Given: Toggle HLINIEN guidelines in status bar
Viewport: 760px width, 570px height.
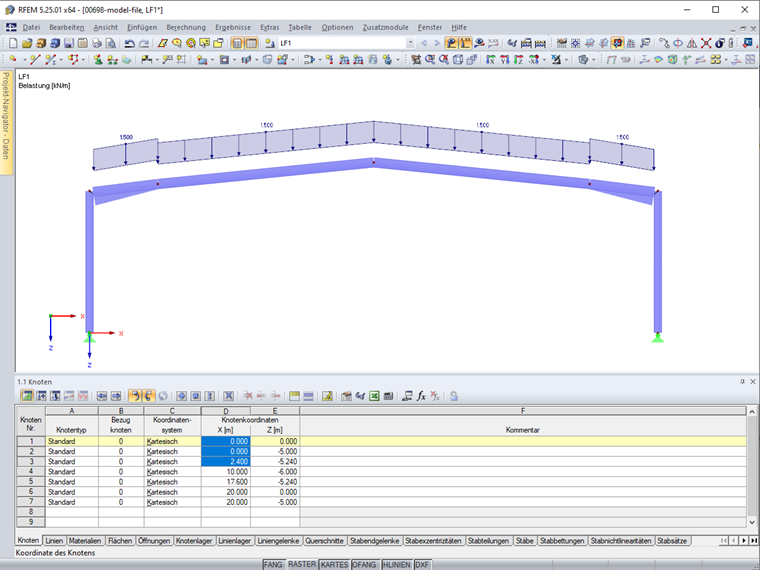Looking at the screenshot, I should (x=396, y=565).
